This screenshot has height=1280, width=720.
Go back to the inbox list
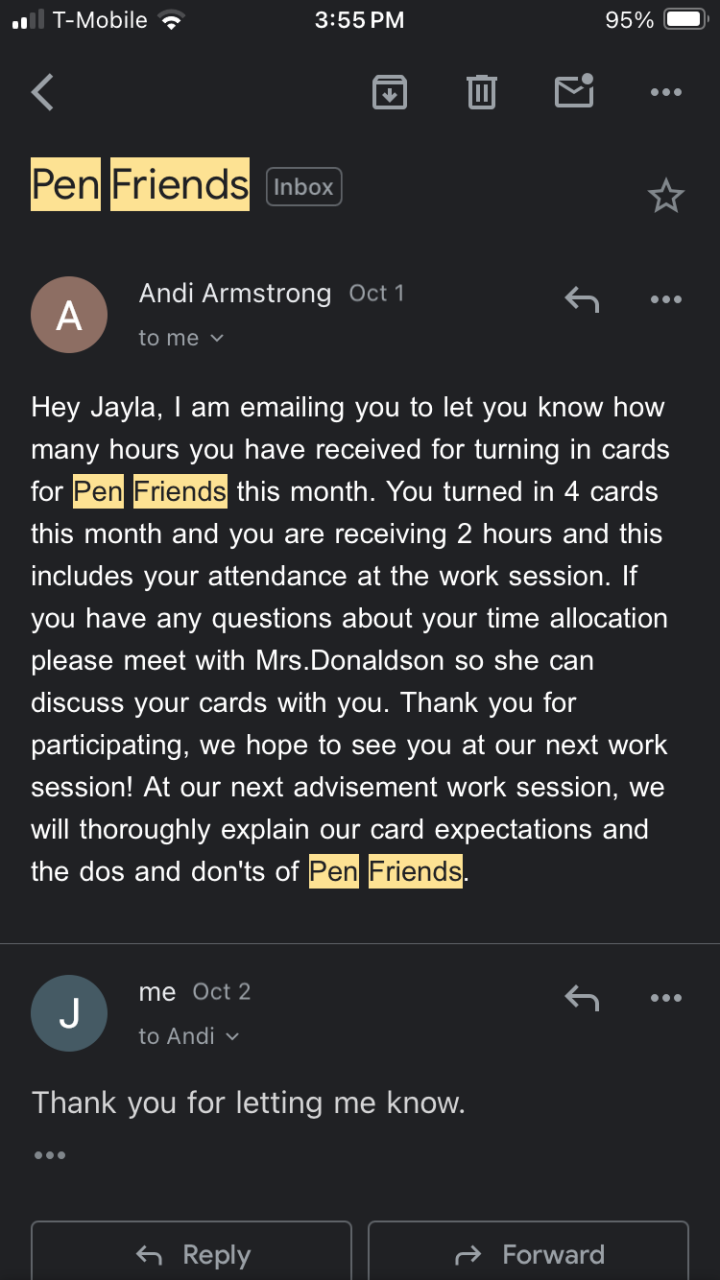click(42, 93)
